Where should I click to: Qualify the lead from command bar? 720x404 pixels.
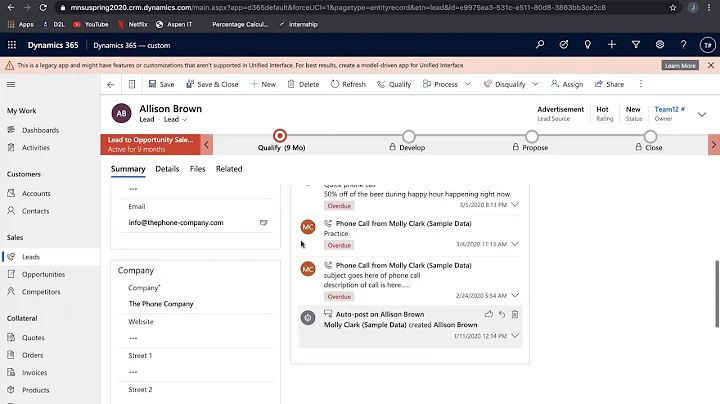[x=394, y=84]
